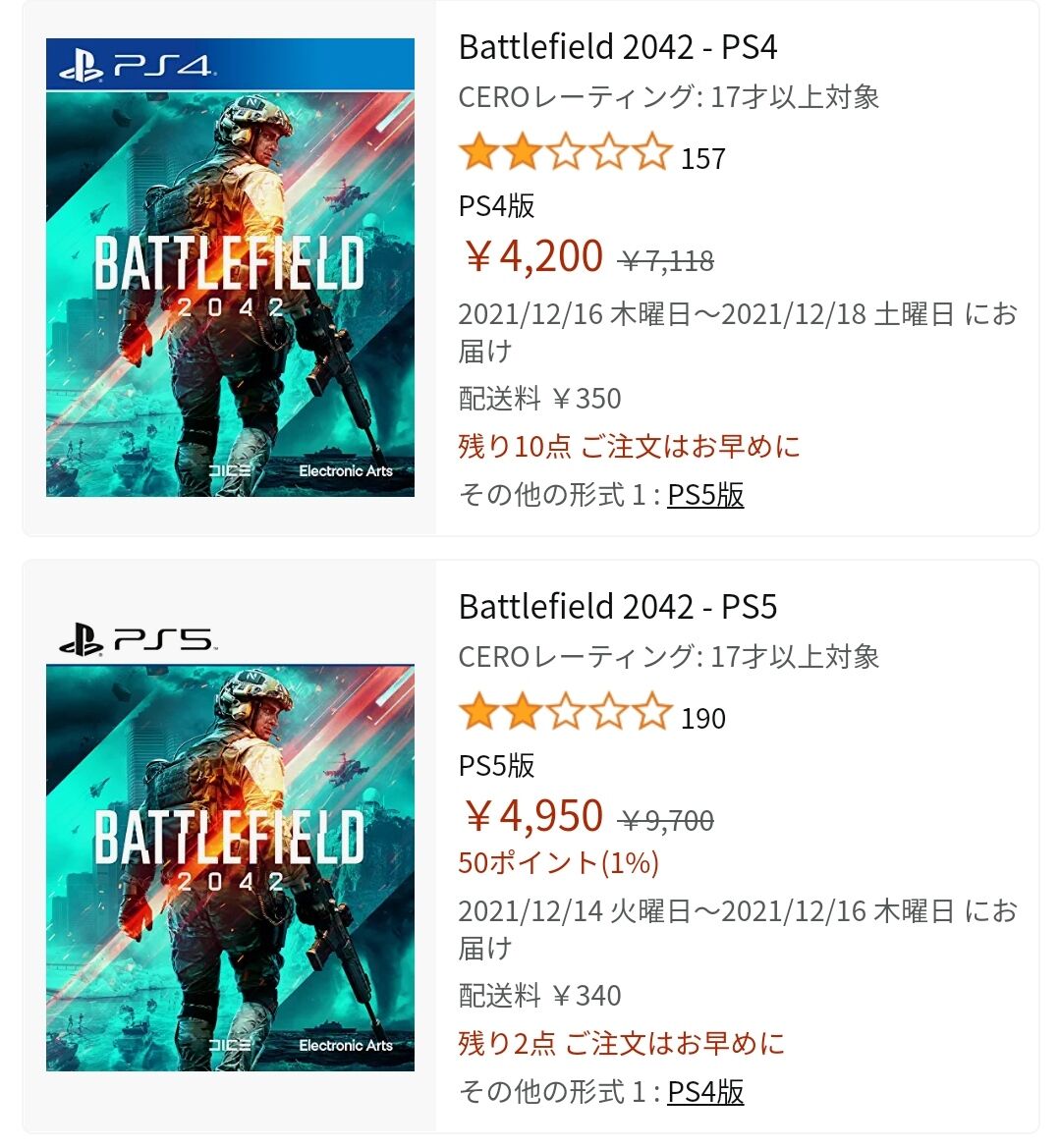Click the 157 review count link
1061x1148 pixels.
tap(702, 158)
